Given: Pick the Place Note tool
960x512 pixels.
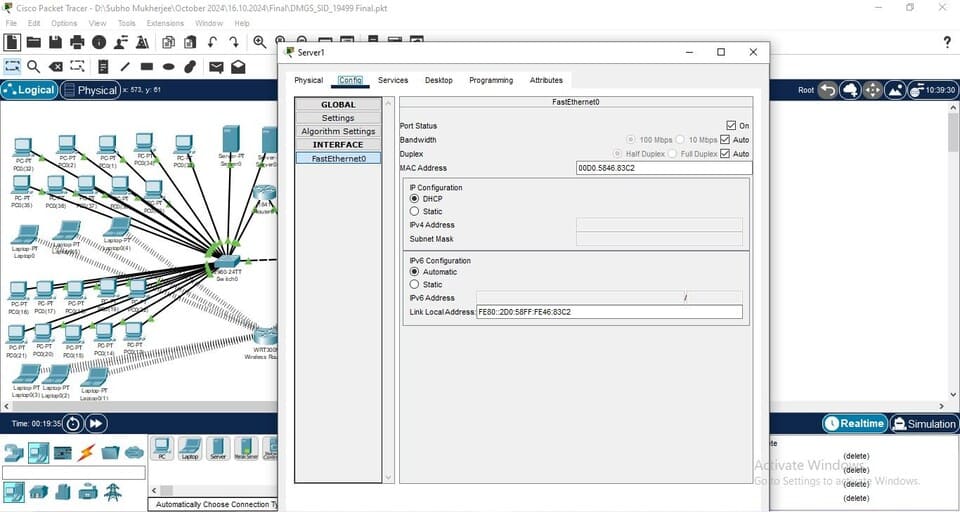Looking at the screenshot, I should [103, 66].
